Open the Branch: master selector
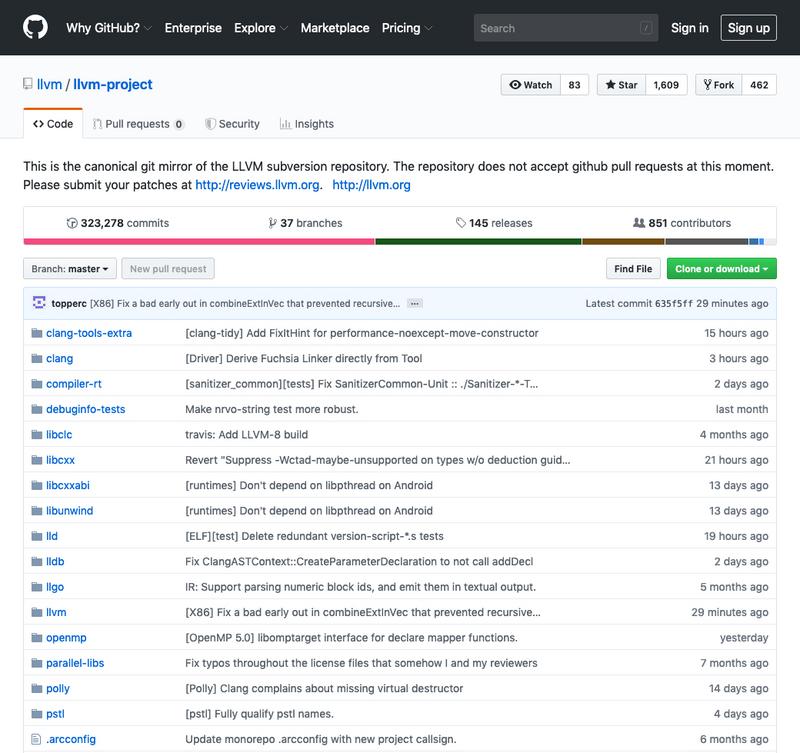 pos(70,269)
